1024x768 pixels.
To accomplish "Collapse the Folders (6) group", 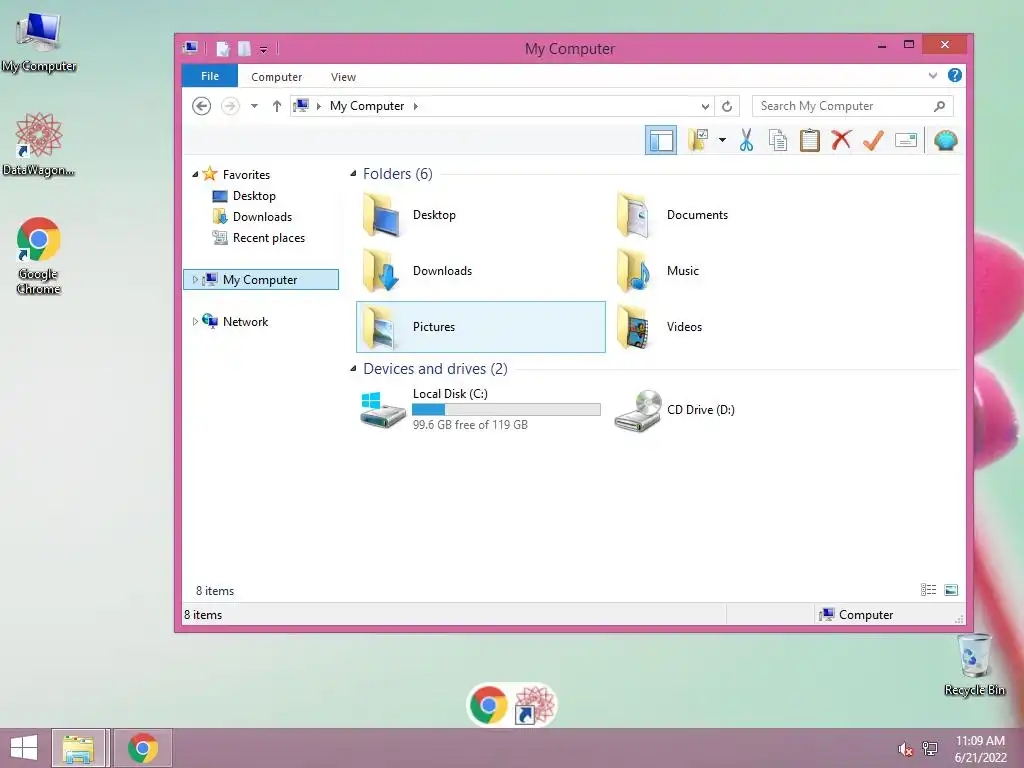I will 353,173.
